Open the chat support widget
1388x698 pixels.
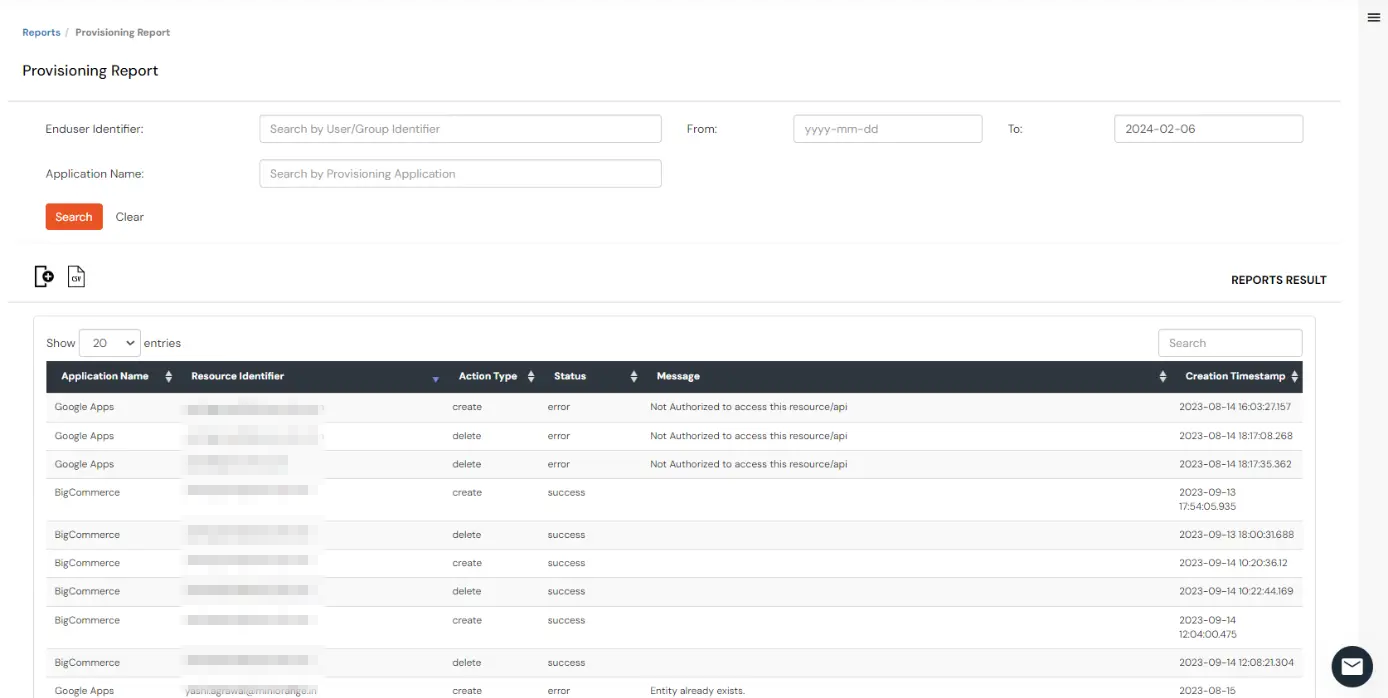[x=1351, y=666]
